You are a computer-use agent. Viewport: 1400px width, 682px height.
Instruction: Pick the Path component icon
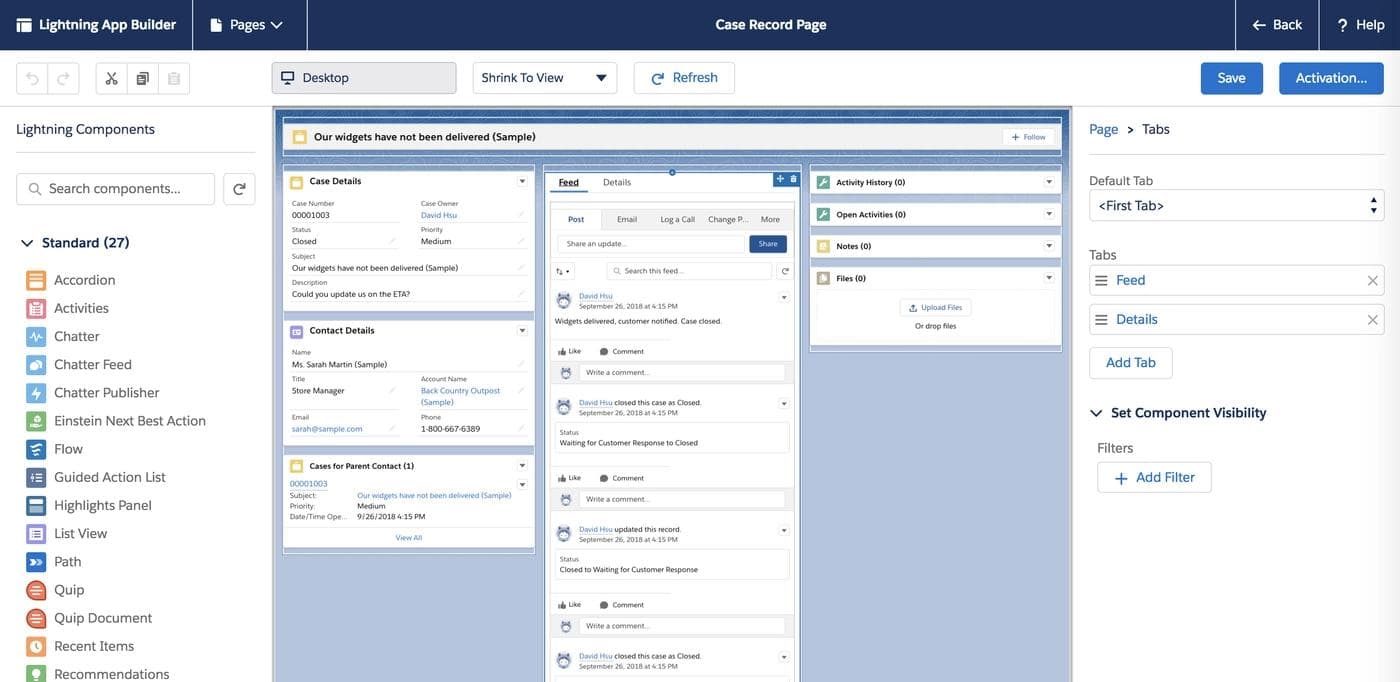pyautogui.click(x=36, y=562)
